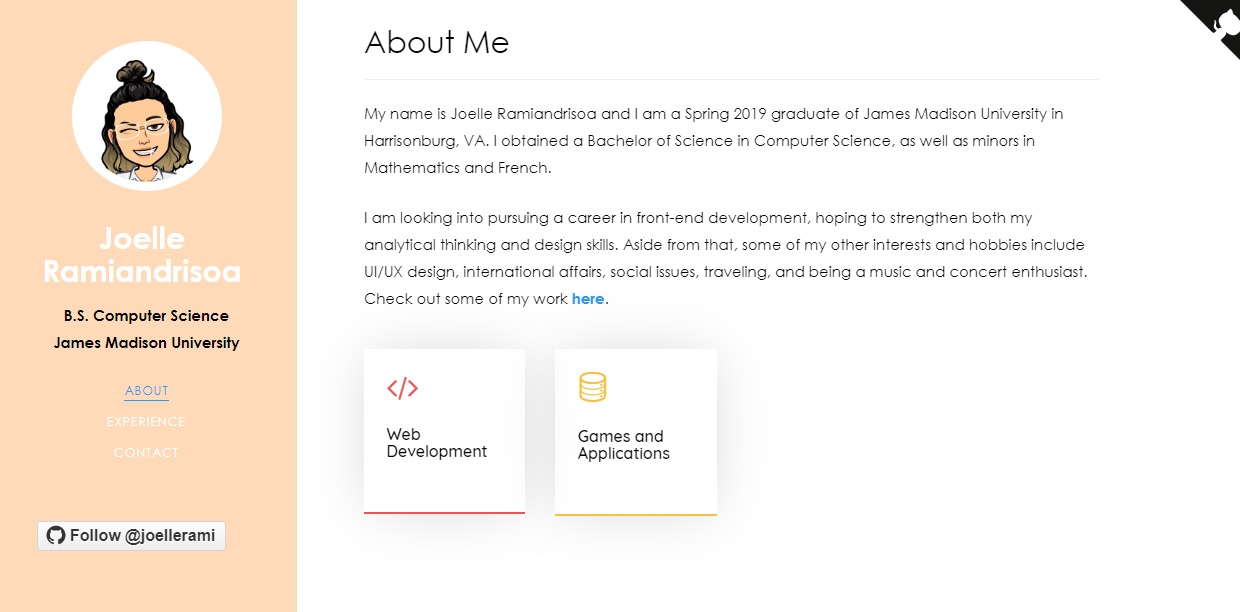The image size is (1240, 612).
Task: Jump to the CONTACT section
Action: (147, 453)
